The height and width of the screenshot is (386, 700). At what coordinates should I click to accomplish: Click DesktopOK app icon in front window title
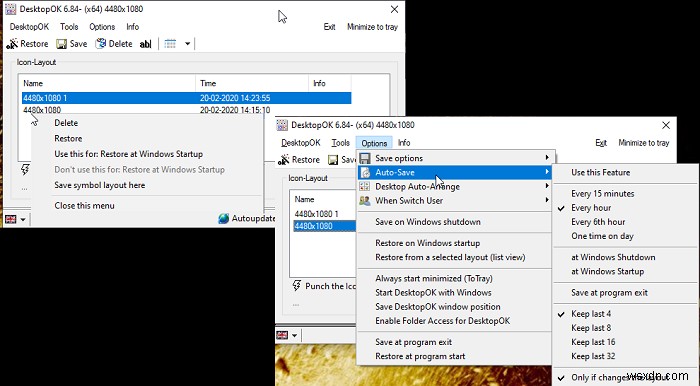point(282,125)
